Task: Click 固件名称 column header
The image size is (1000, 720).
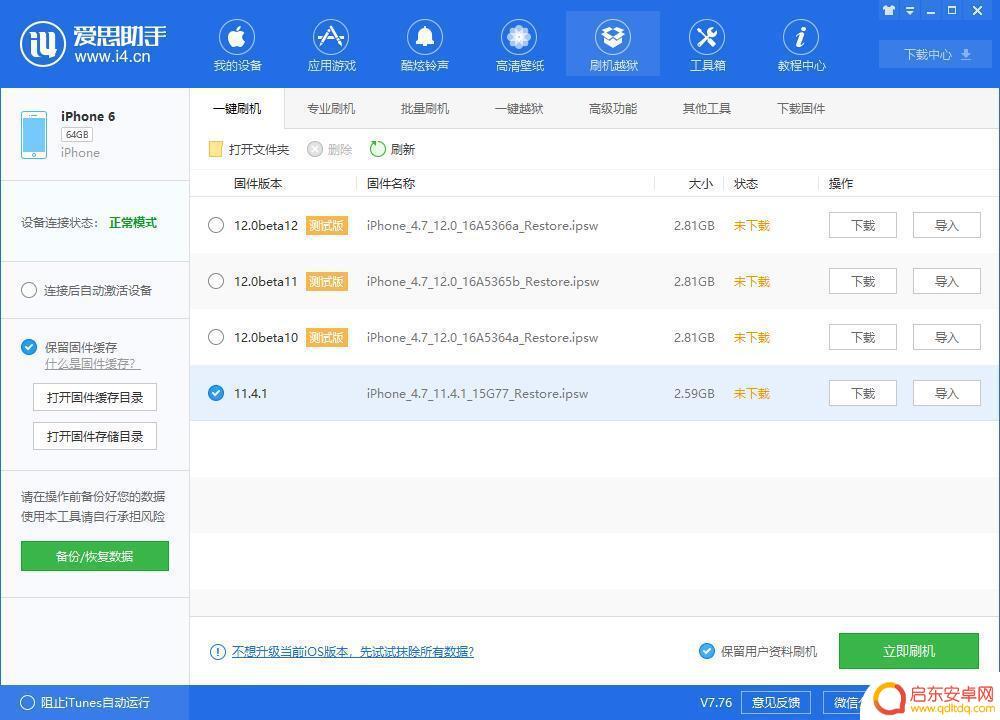Action: pos(390,184)
